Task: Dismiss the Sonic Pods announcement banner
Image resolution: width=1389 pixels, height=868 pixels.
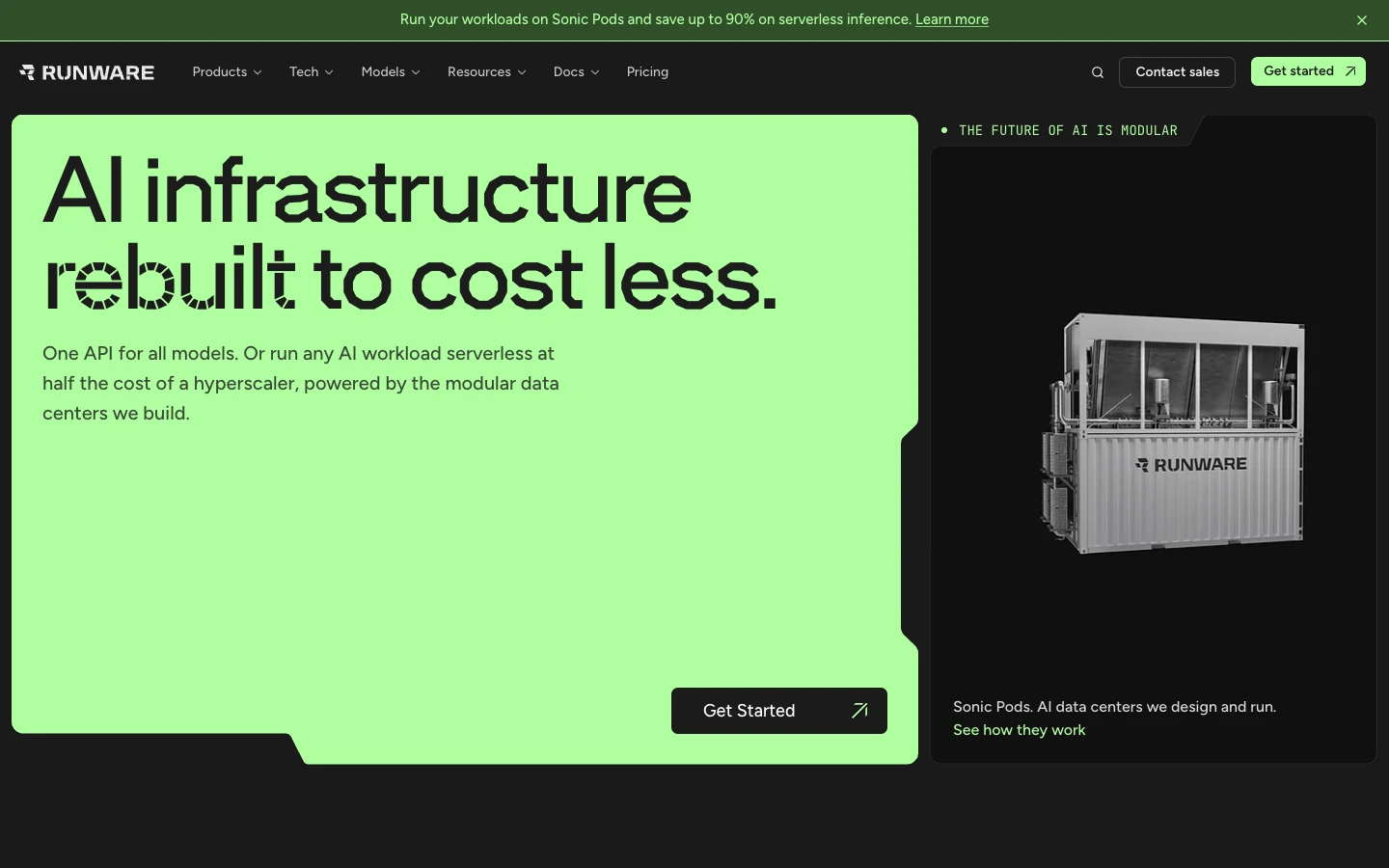Action: click(x=1362, y=20)
